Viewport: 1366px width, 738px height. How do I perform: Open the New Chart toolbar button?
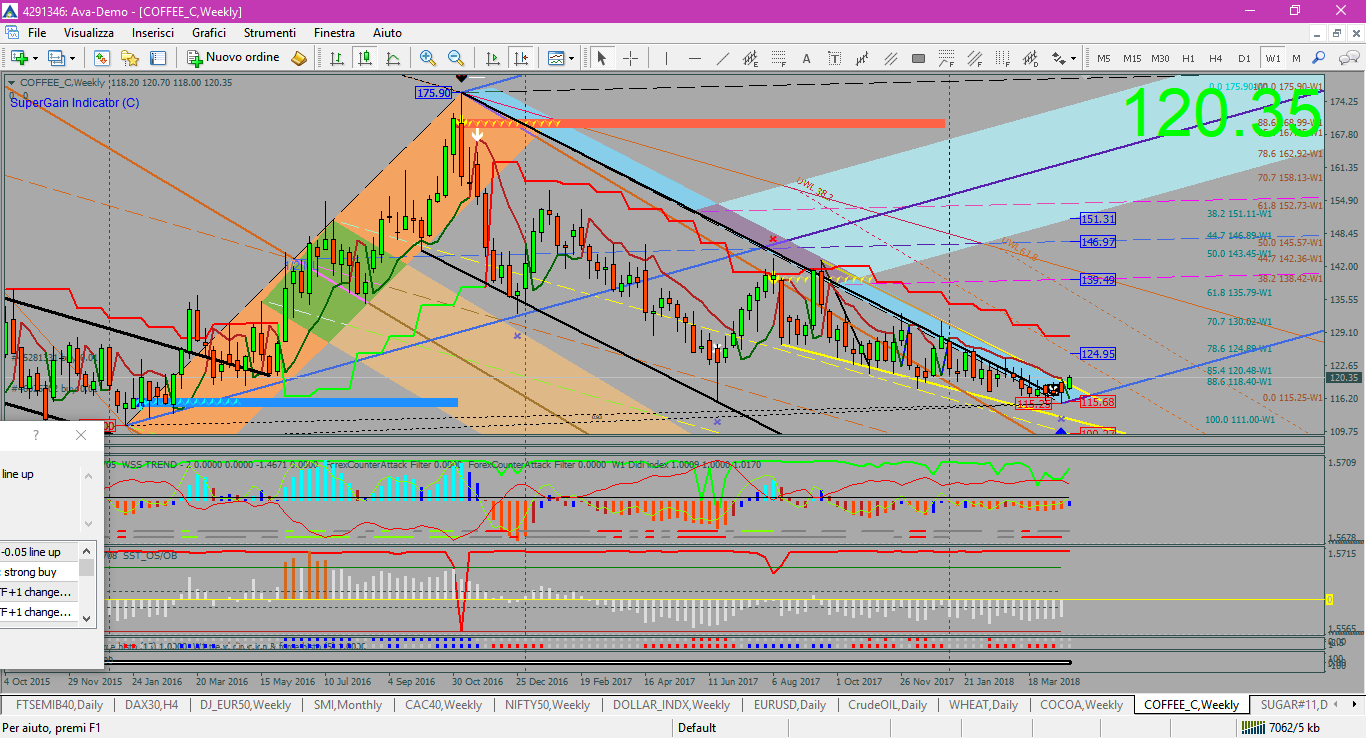(19, 58)
